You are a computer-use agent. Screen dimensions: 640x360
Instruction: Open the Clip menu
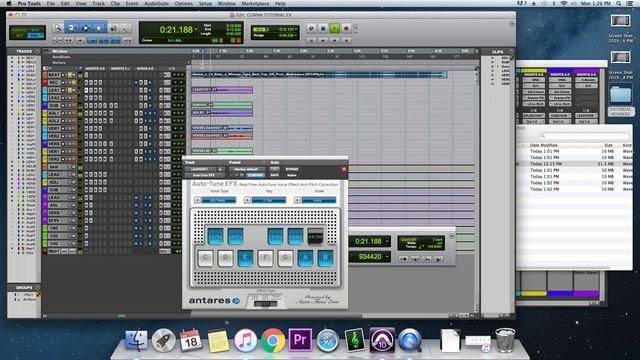[115, 3]
